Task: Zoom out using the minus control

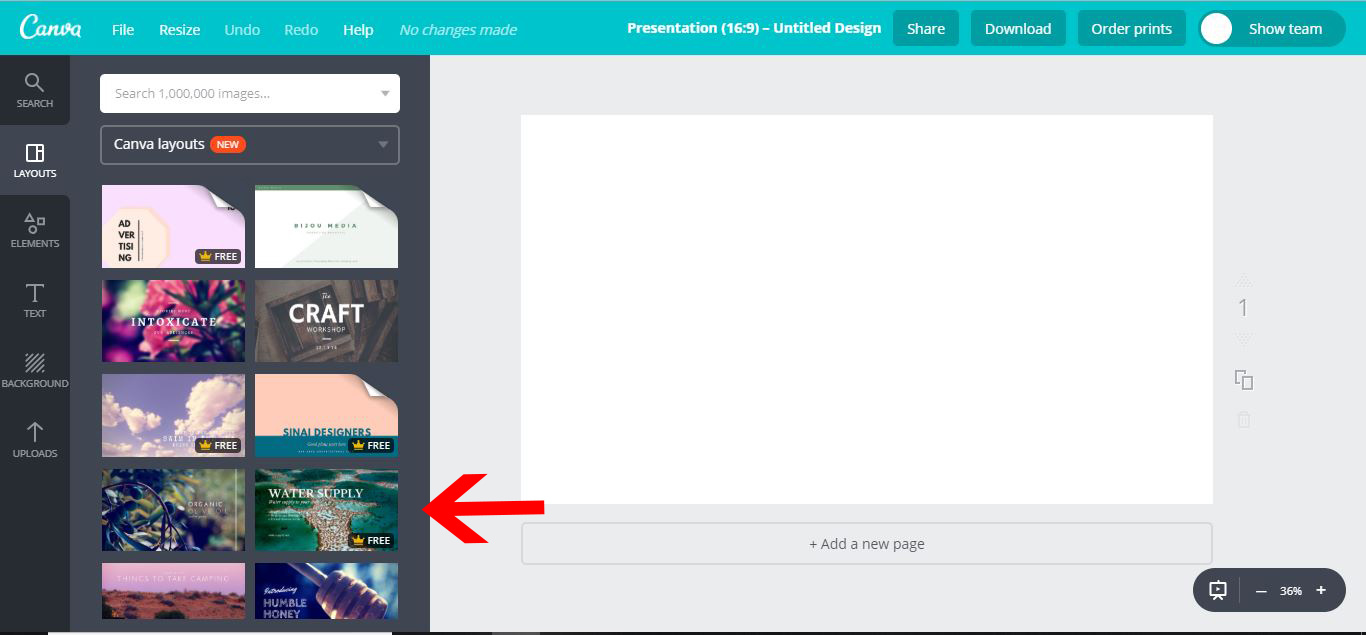Action: pos(1262,590)
